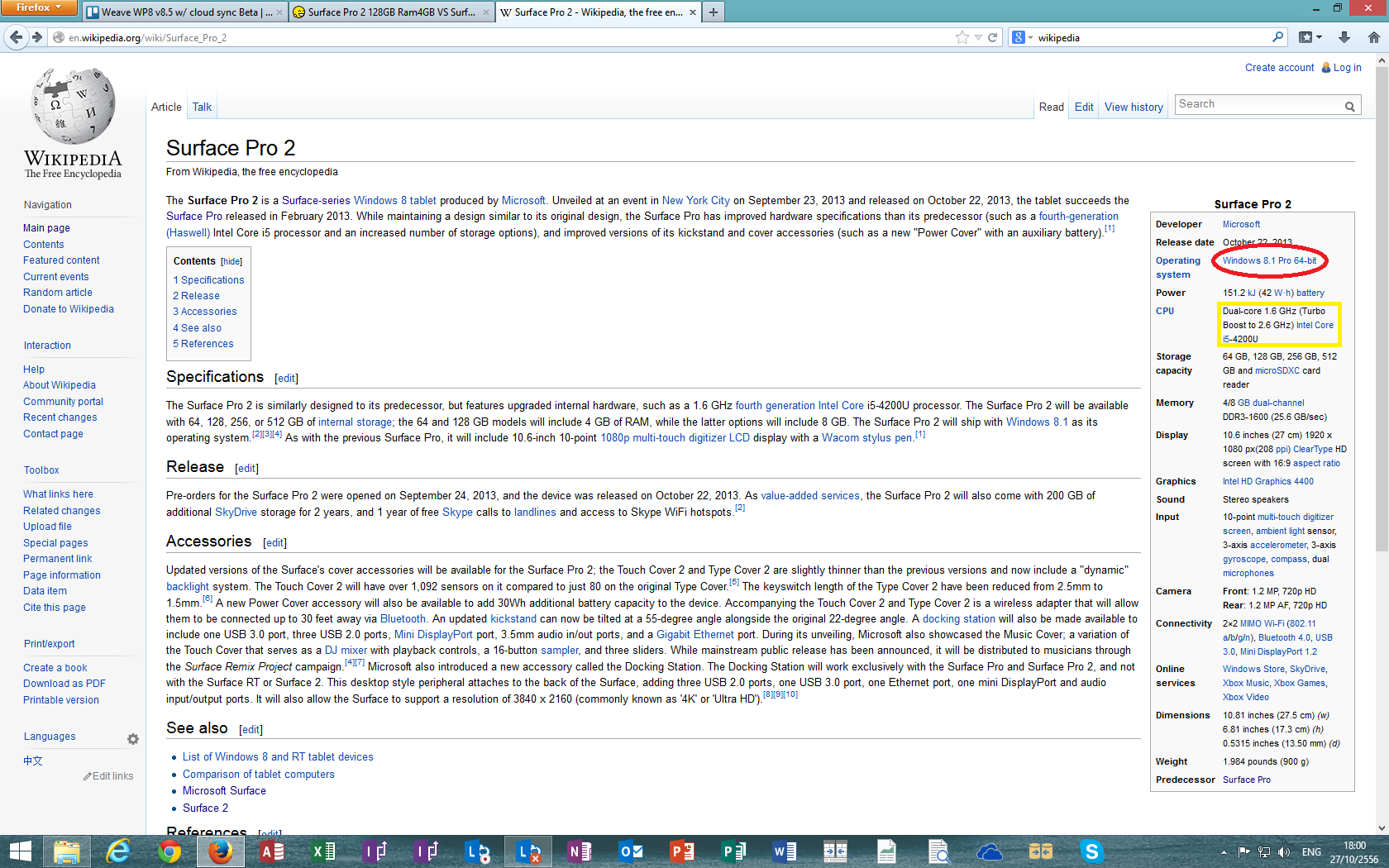Click the Microsoft developer link in infobox
The height and width of the screenshot is (868, 1389).
[1241, 224]
